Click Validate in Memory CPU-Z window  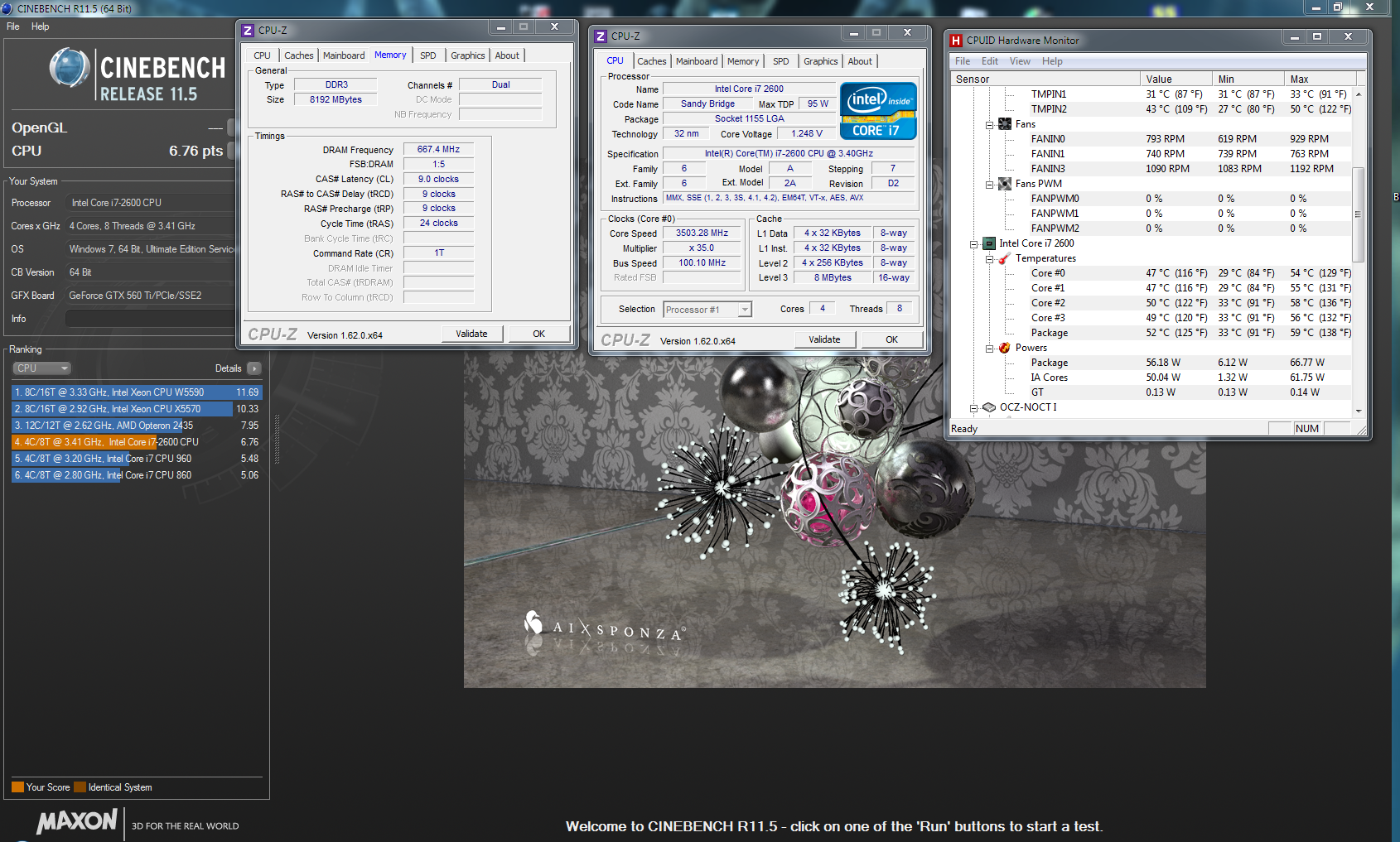[x=471, y=334]
